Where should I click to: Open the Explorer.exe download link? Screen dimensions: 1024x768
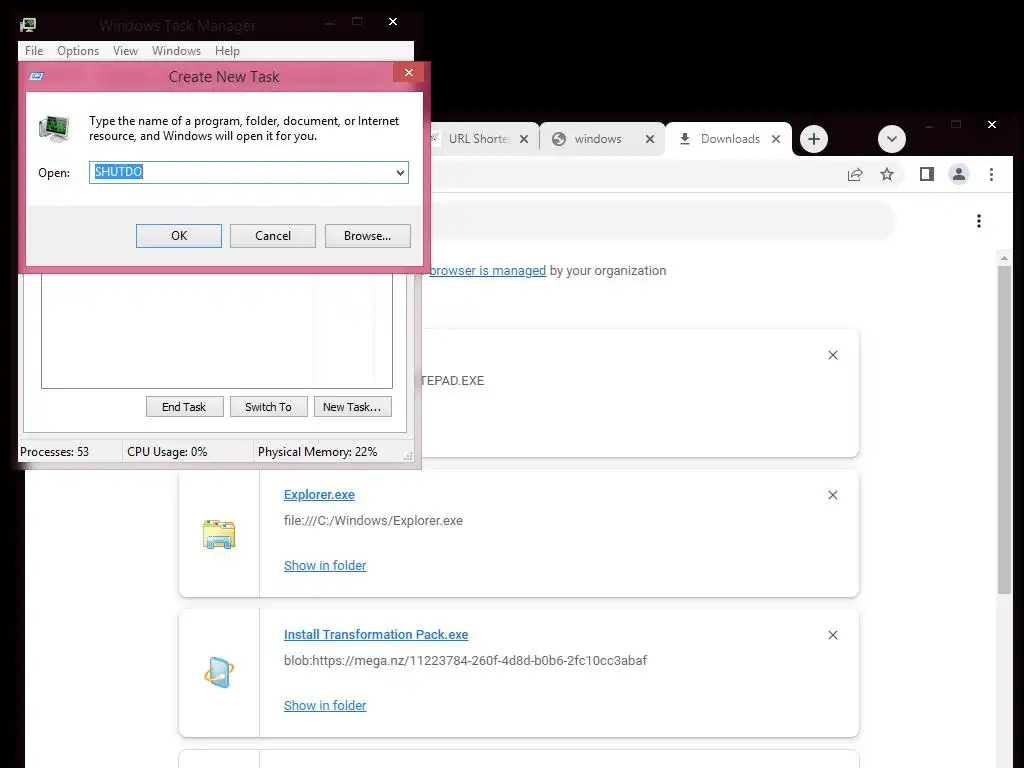[319, 494]
